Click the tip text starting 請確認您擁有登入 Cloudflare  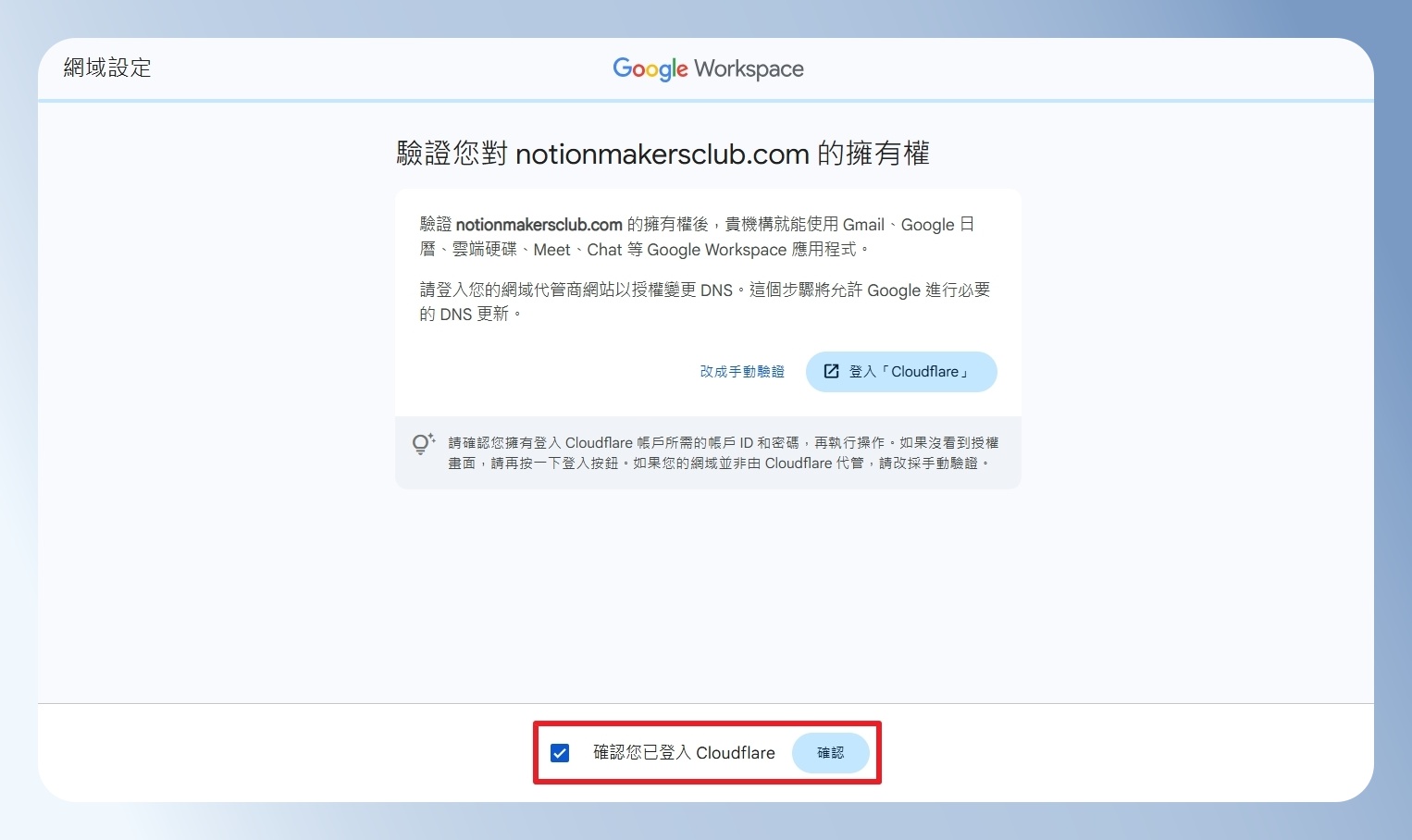click(x=723, y=453)
